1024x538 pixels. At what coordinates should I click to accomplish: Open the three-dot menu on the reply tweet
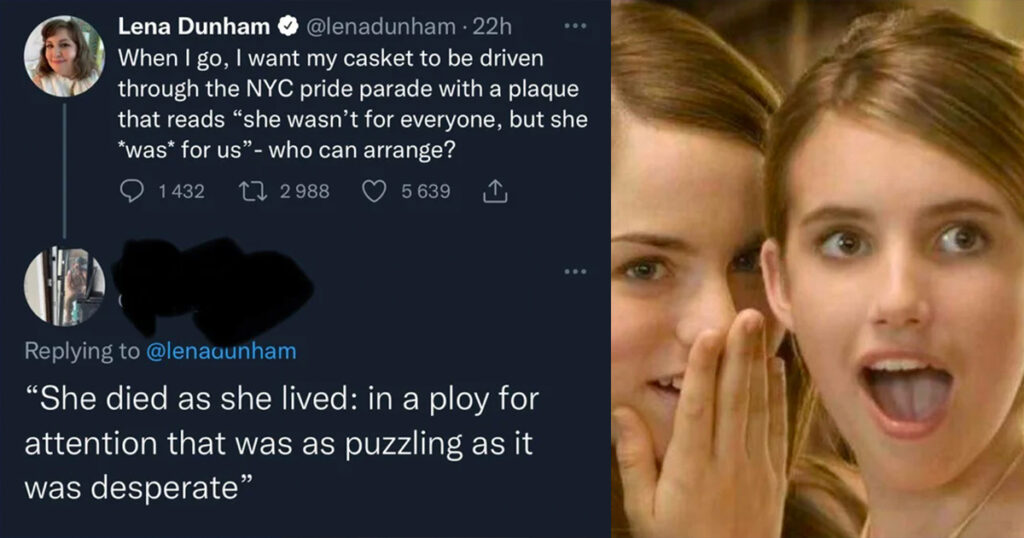pyautogui.click(x=575, y=271)
